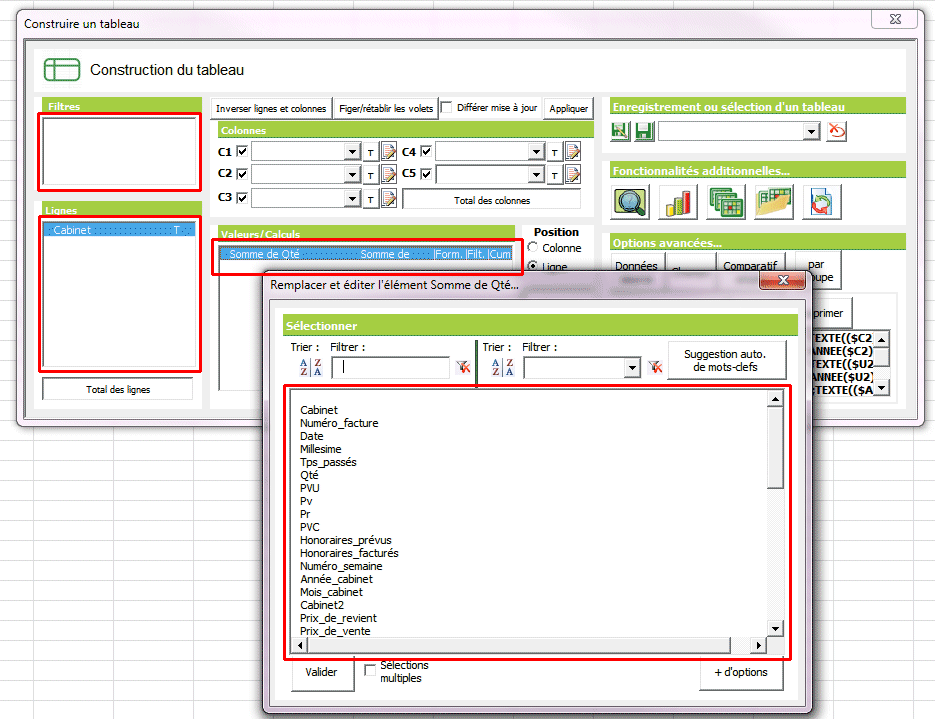Select Tps_passés in the field list

[x=328, y=462]
